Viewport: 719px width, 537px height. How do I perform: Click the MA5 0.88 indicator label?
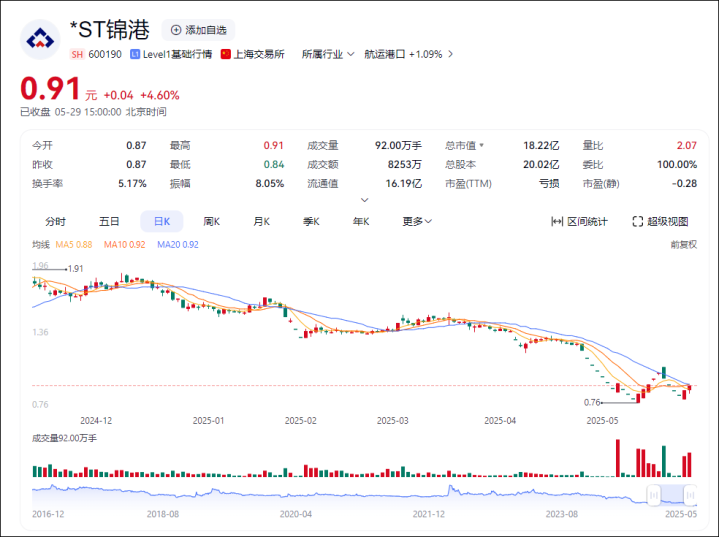pos(74,245)
